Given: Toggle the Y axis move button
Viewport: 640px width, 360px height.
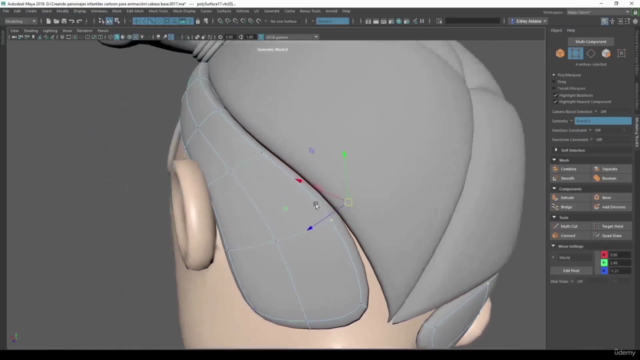Looking at the screenshot, I should click(x=604, y=263).
